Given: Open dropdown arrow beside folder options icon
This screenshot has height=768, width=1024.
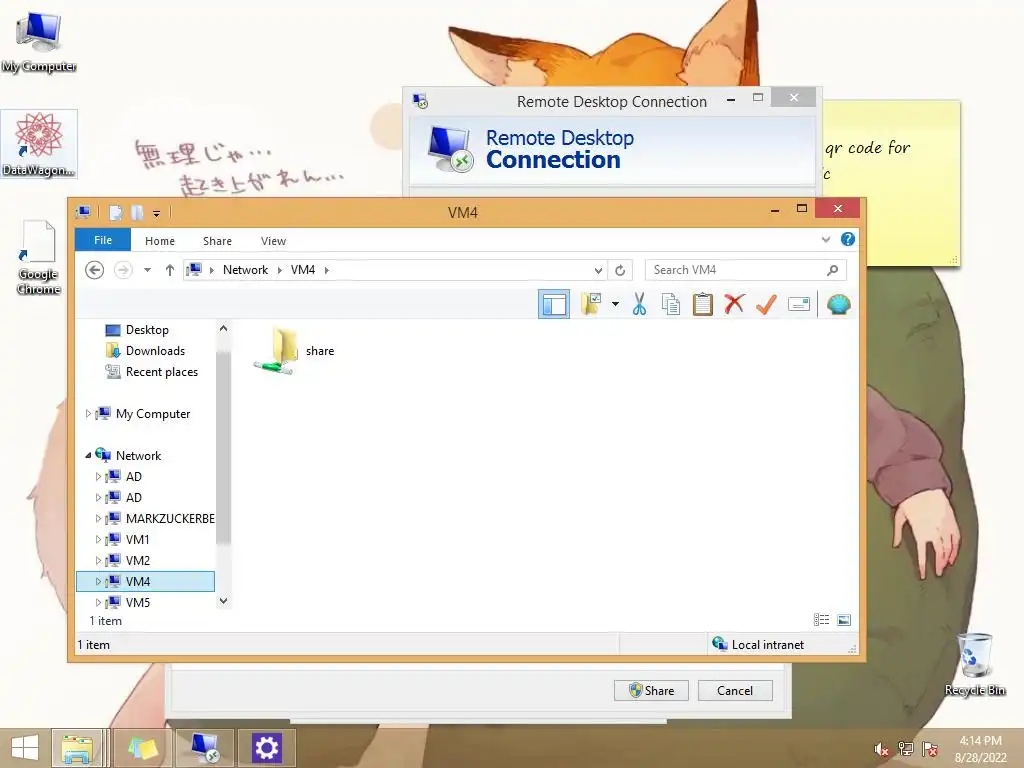Looking at the screenshot, I should click(x=615, y=304).
